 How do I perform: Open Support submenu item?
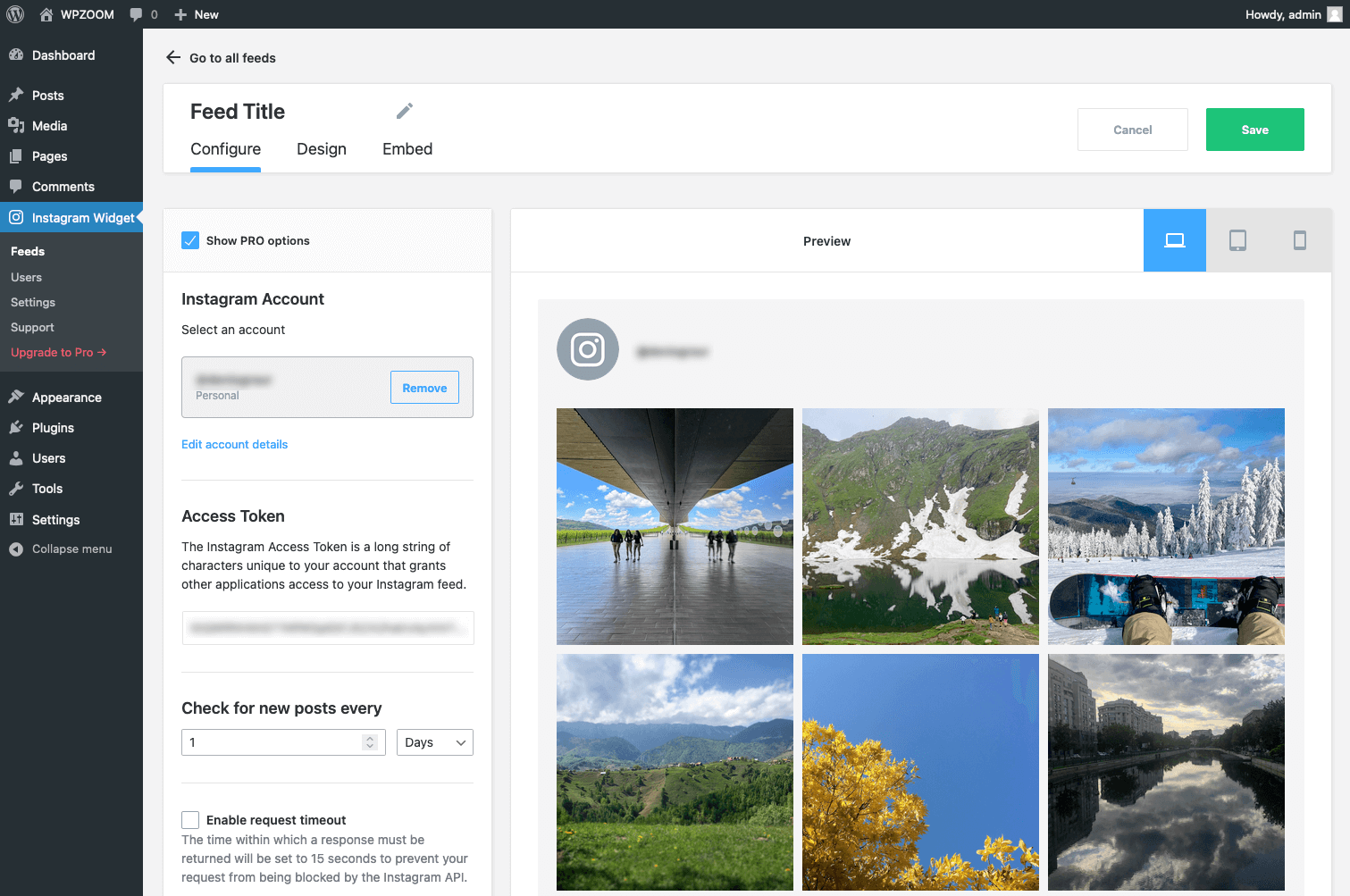32,327
